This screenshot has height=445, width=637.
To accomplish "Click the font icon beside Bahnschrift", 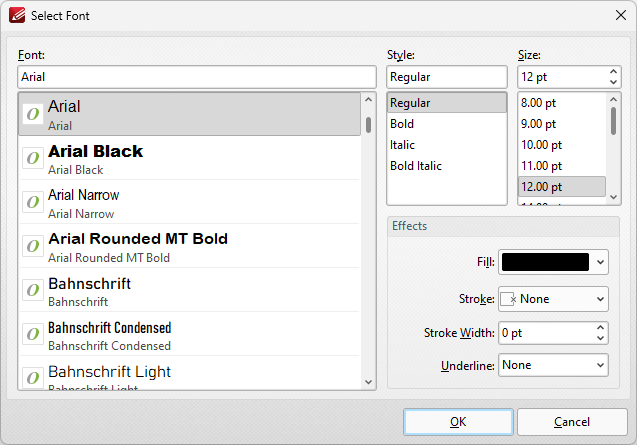I will [32, 290].
